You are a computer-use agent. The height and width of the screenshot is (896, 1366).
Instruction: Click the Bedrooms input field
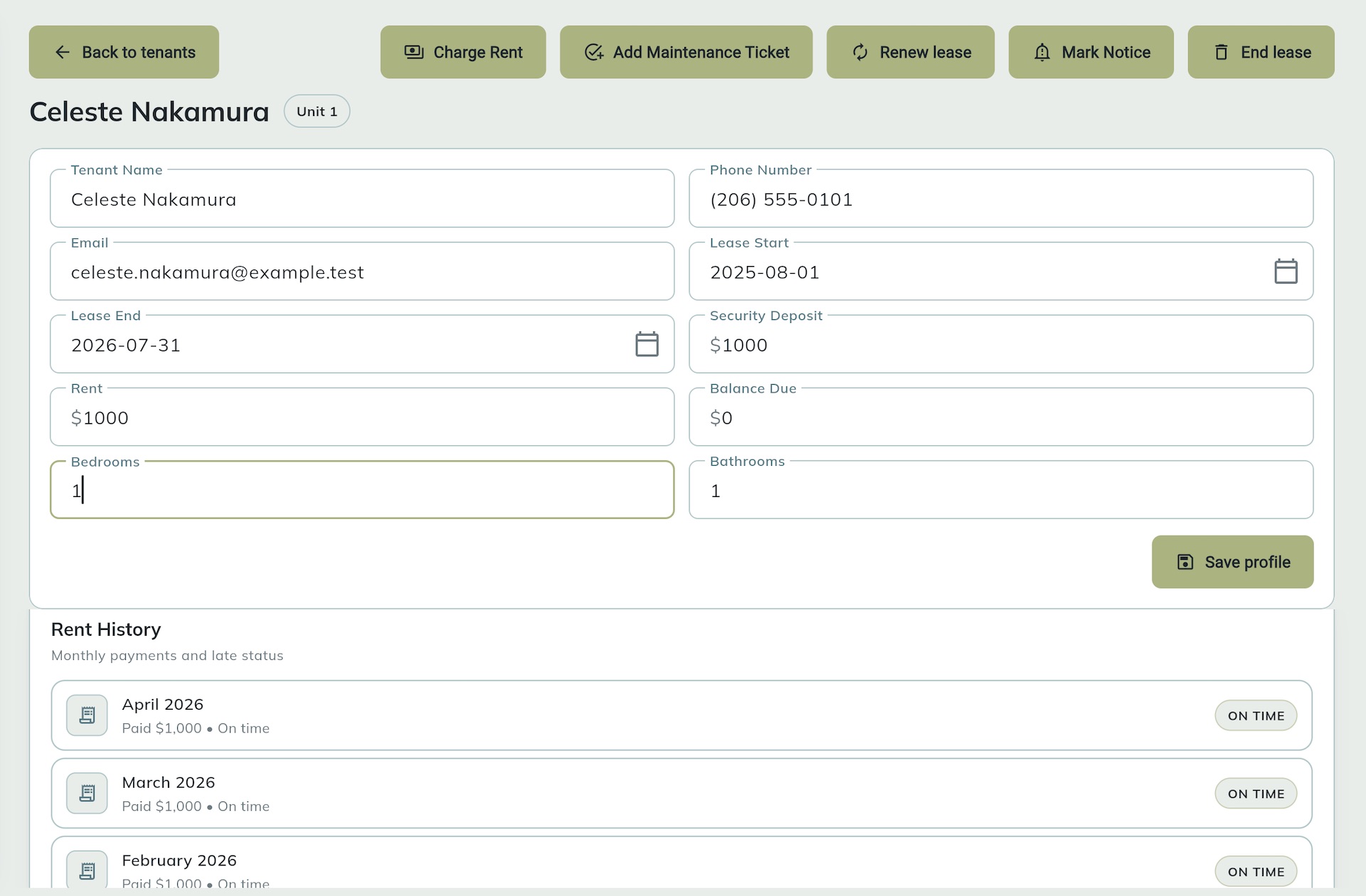point(362,490)
